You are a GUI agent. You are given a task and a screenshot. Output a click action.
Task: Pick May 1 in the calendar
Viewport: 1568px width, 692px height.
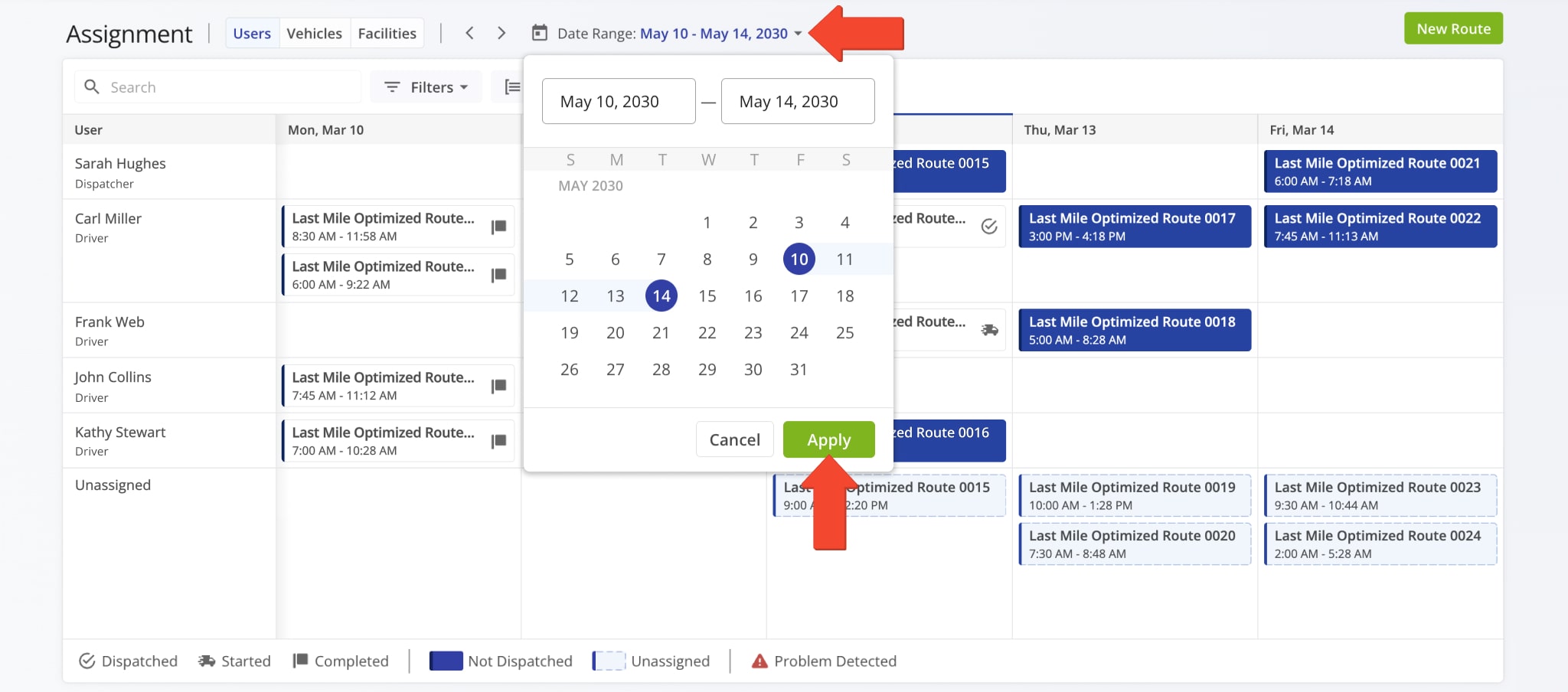[x=707, y=222]
